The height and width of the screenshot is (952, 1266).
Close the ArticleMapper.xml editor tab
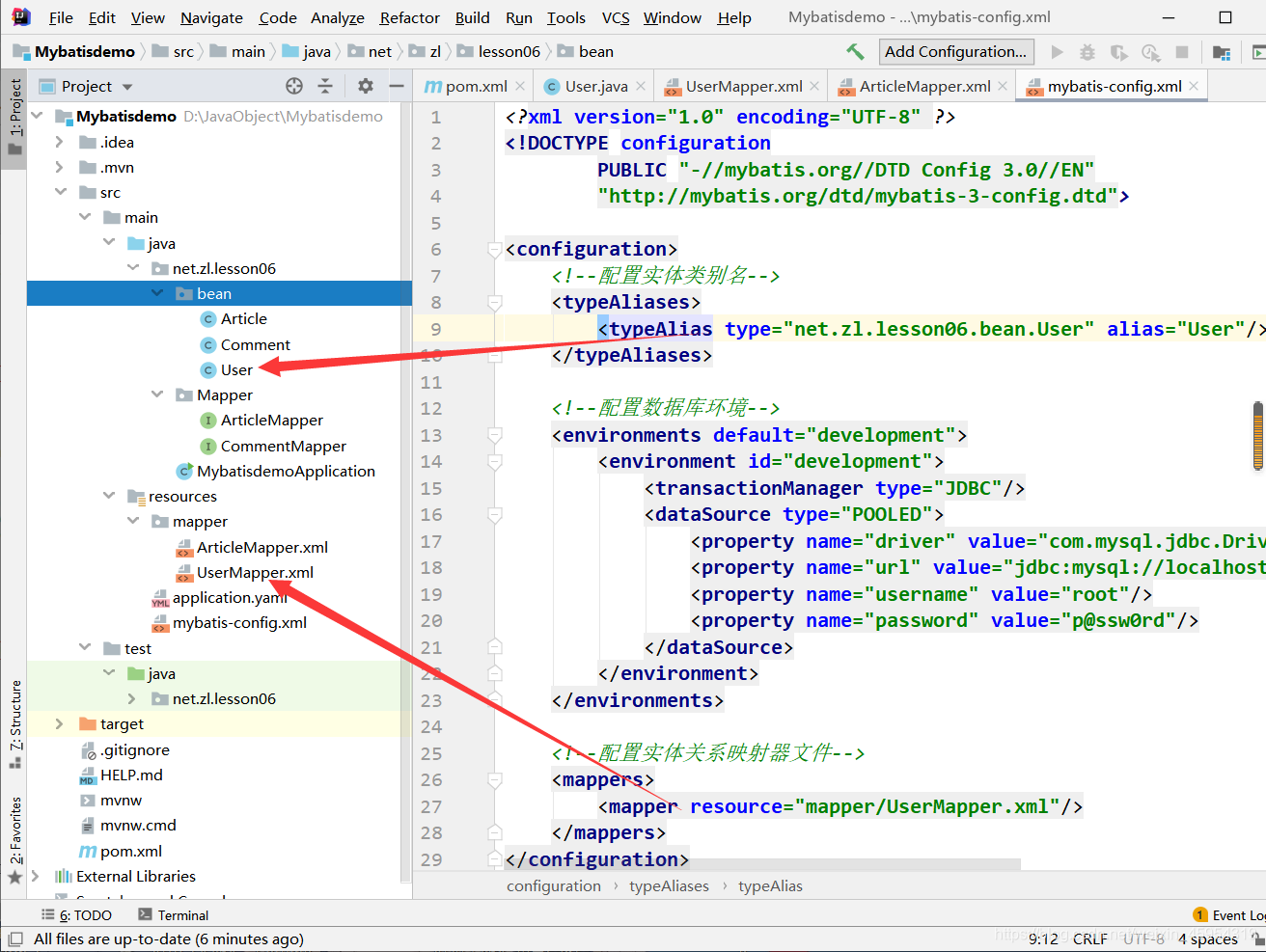pos(1003,86)
